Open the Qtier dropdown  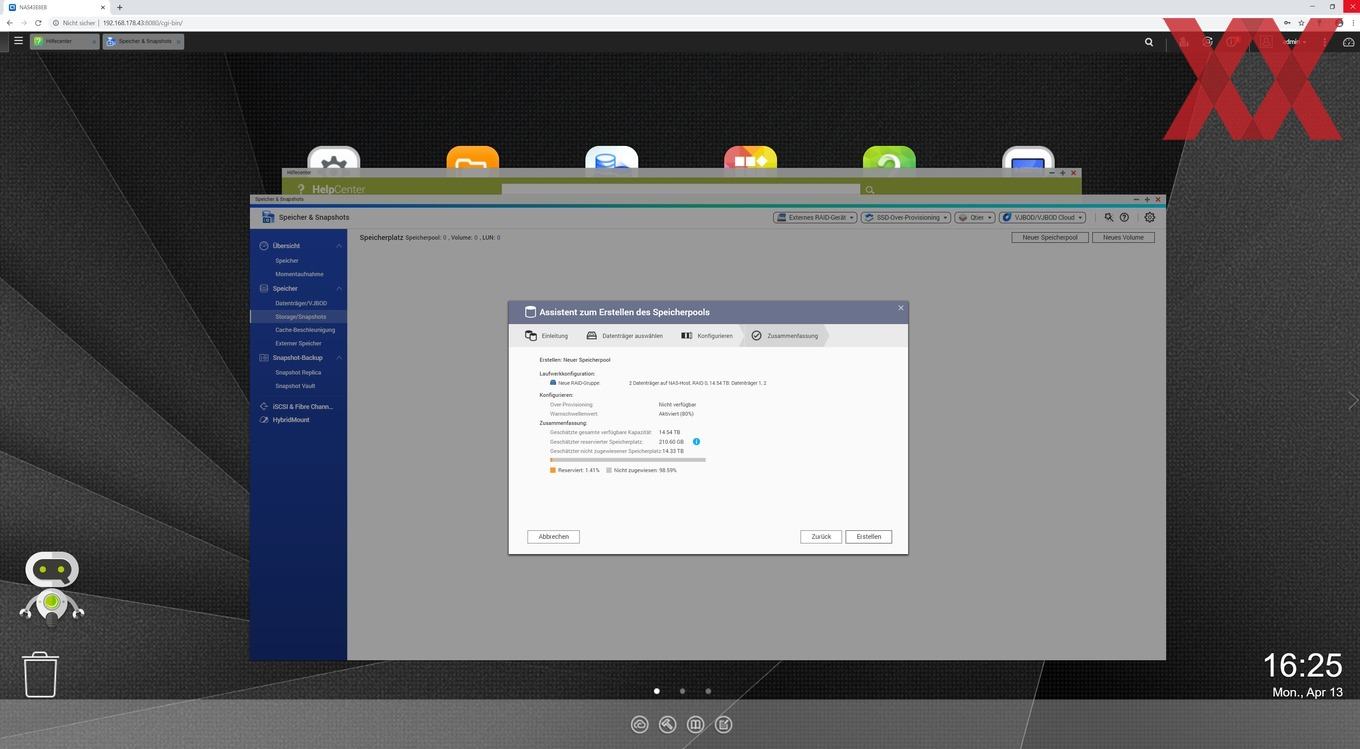974,217
